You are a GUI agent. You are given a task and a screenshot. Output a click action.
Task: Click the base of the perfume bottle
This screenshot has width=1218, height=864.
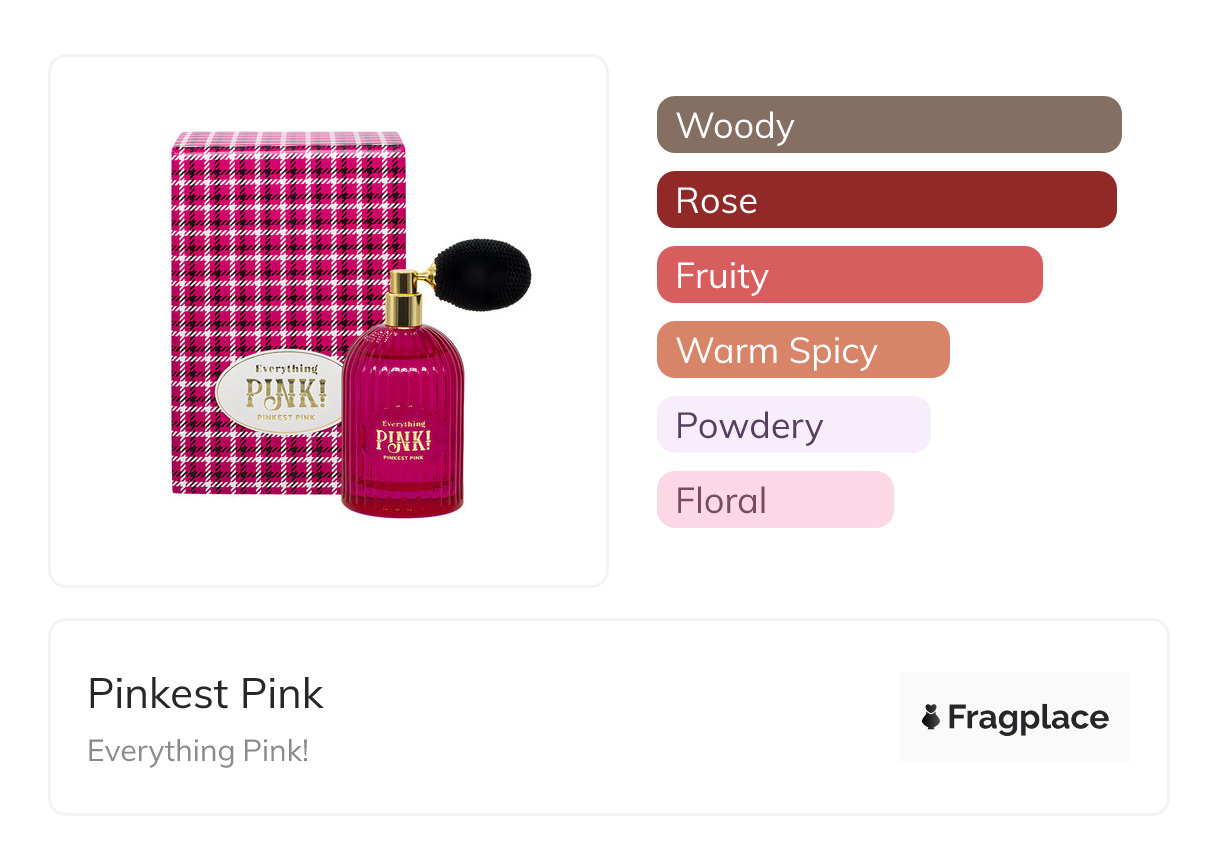(403, 505)
